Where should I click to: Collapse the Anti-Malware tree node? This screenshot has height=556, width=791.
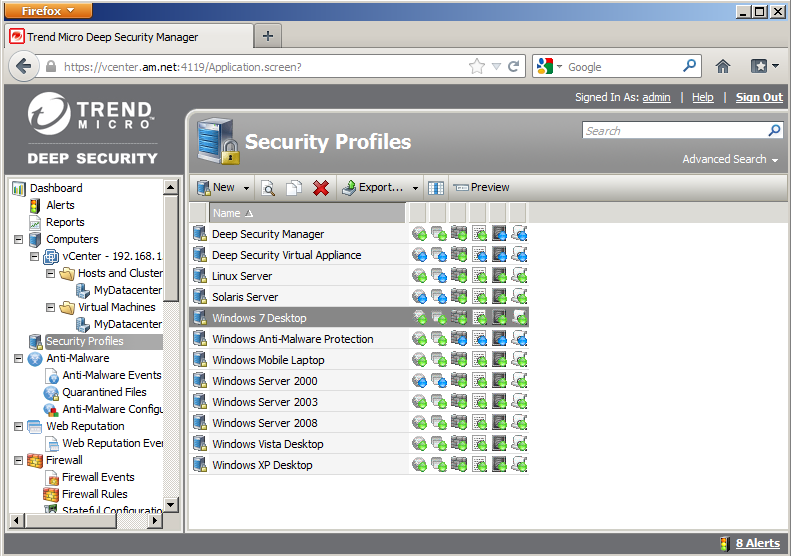point(19,358)
